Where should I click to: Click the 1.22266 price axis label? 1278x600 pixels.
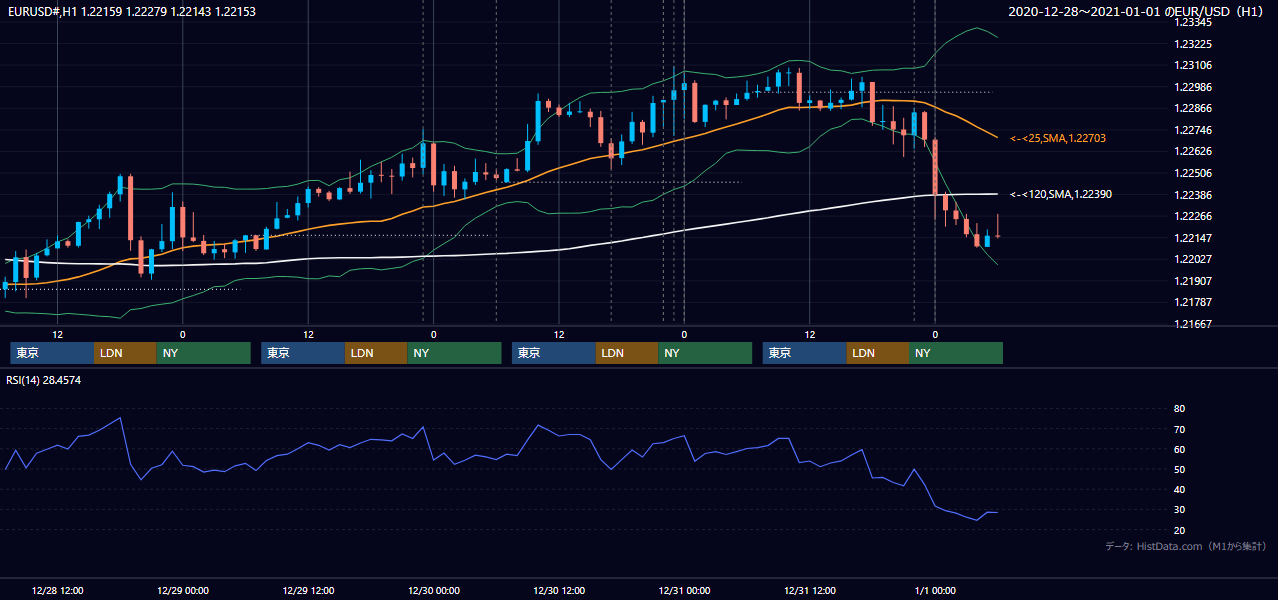1193,216
